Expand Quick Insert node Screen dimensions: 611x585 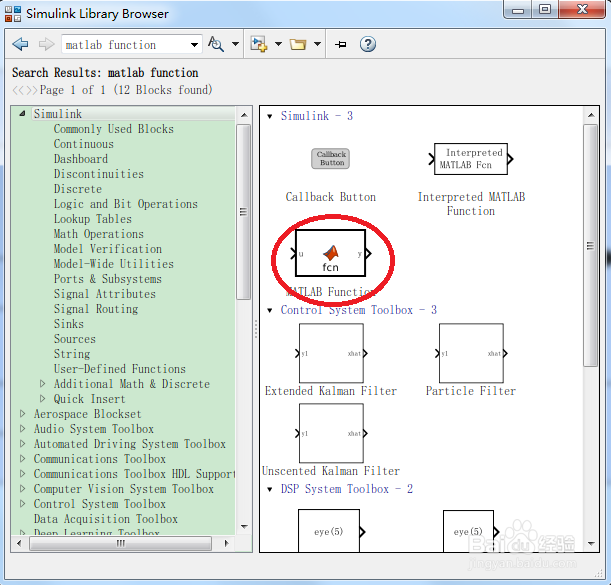[42, 399]
